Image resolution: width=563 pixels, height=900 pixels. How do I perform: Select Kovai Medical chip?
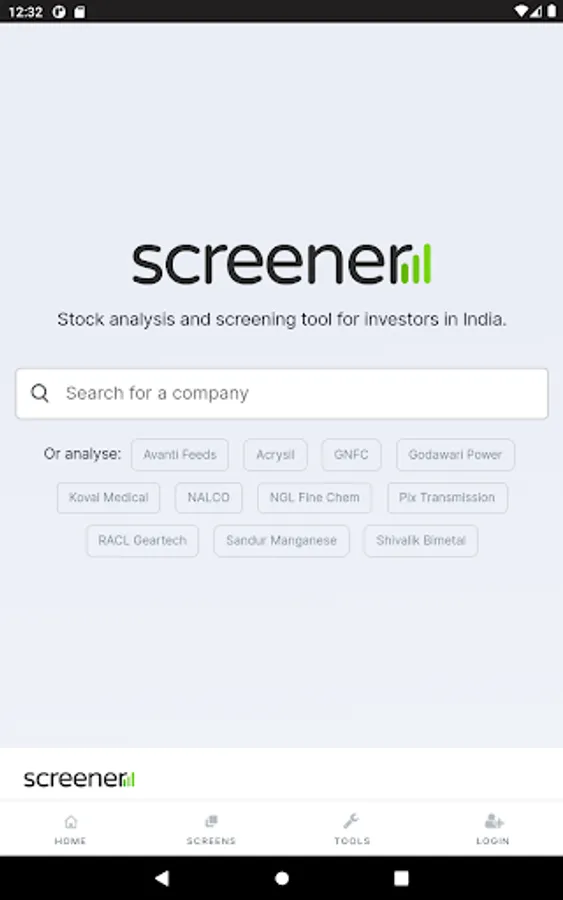click(x=108, y=498)
